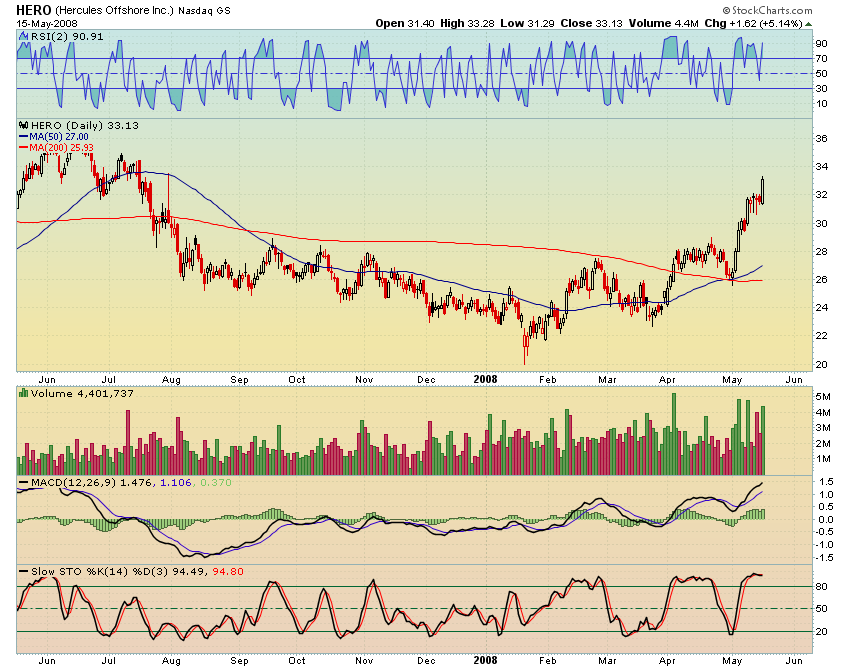Screen dimensions: 850x668
Task: Click the 22 price axis label
Action: point(821,336)
